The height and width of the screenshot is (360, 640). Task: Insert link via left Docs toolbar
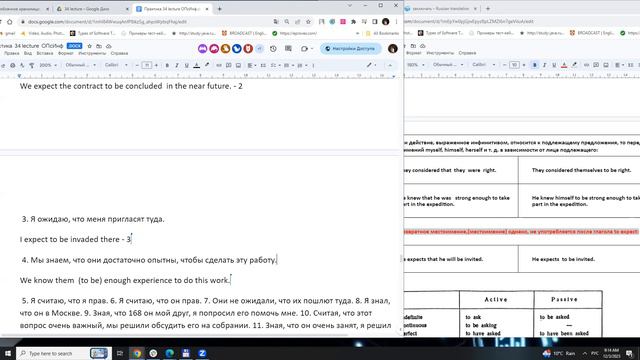pos(219,65)
